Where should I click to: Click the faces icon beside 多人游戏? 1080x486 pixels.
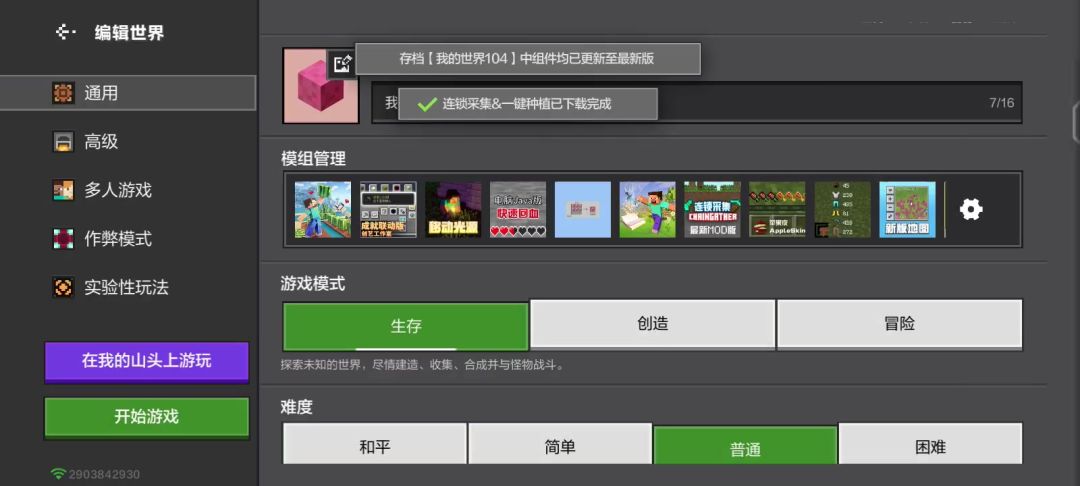63,190
